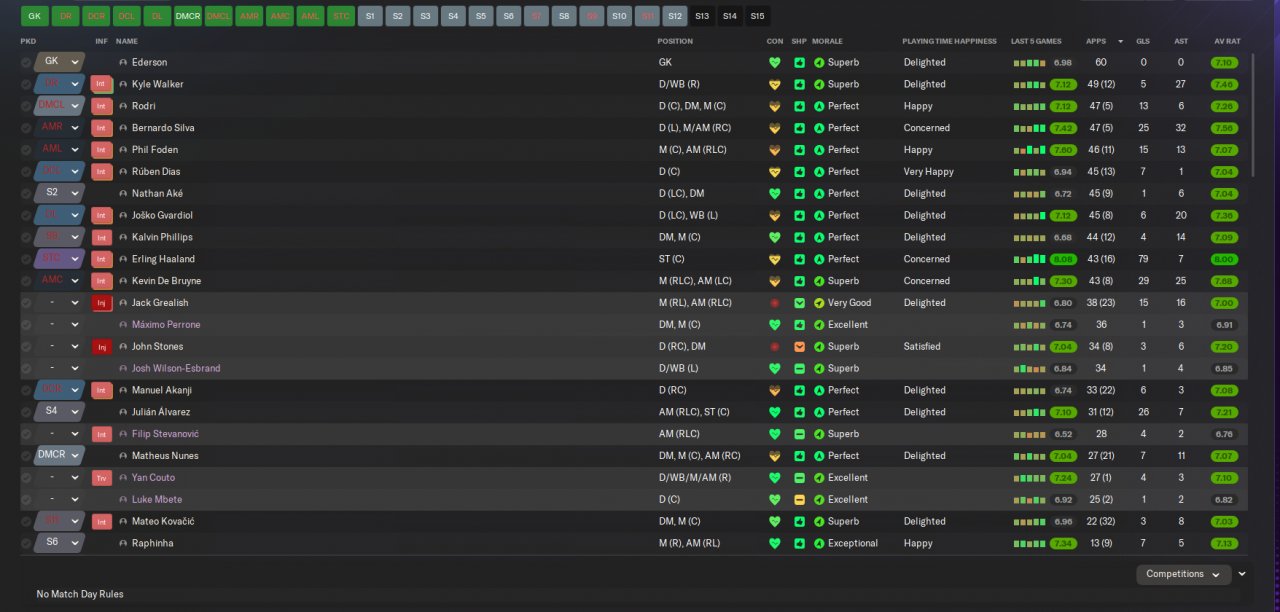Click the Int status icon for Mateo Kovačić
Screen dimensions: 1280x612
point(101,522)
